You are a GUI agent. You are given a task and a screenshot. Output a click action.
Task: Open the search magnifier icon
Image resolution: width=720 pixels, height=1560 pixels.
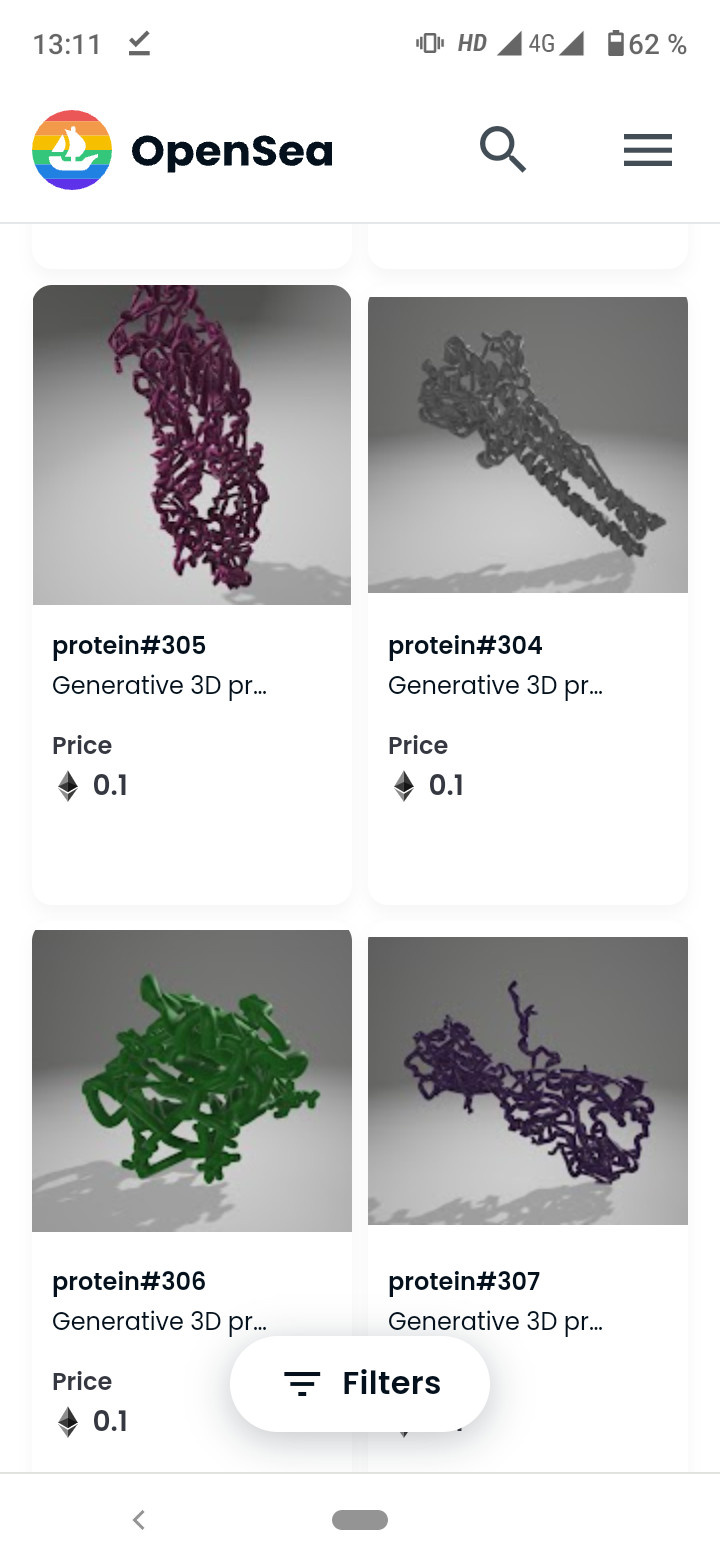point(503,148)
